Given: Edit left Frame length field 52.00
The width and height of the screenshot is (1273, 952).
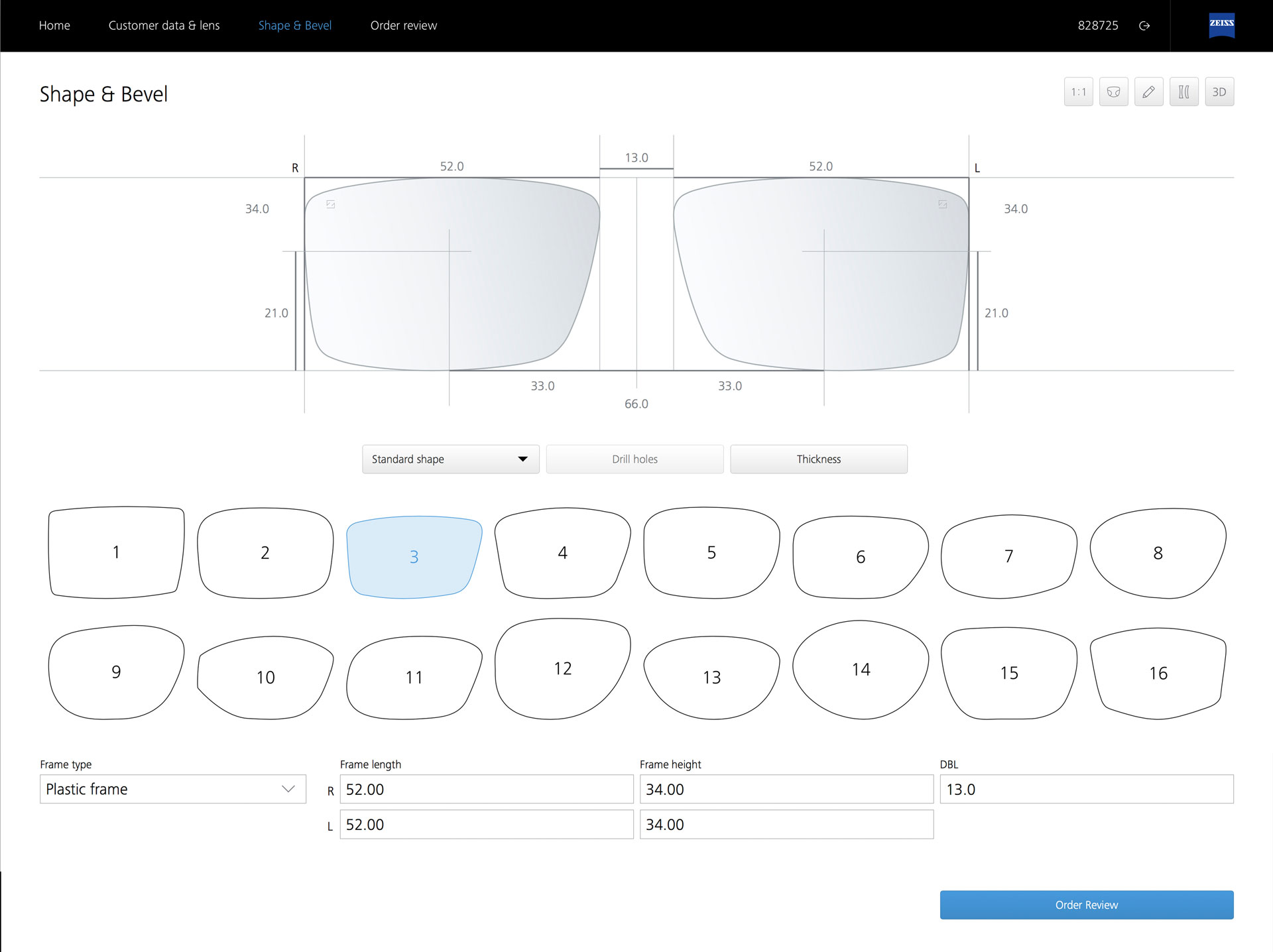Looking at the screenshot, I should [487, 825].
